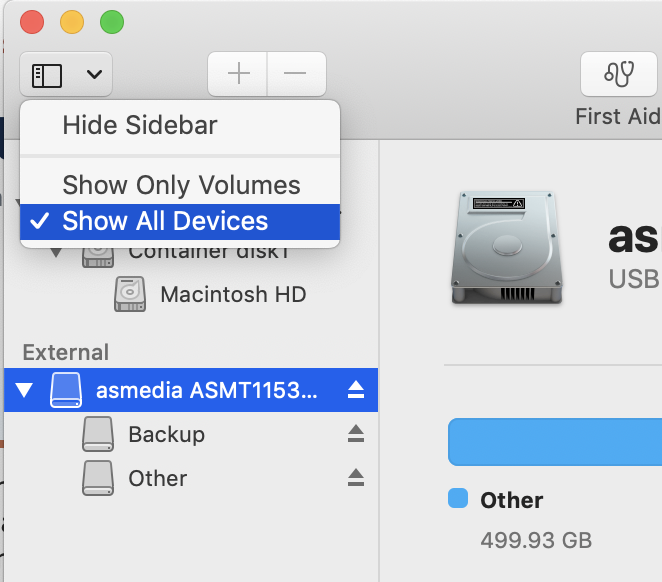
Task: Collapse the Container disk1 disclosure triangle
Action: (x=57, y=252)
